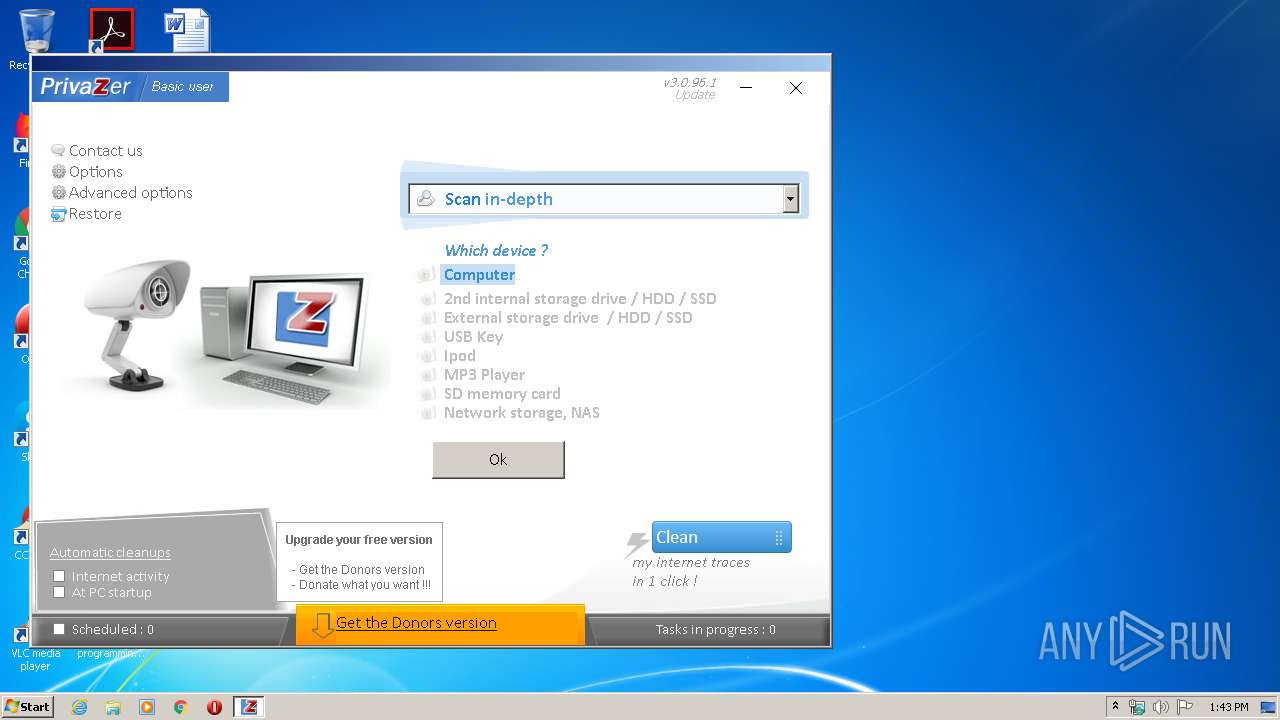Click the Upgrade your free version box
The height and width of the screenshot is (720, 1280).
click(x=359, y=562)
